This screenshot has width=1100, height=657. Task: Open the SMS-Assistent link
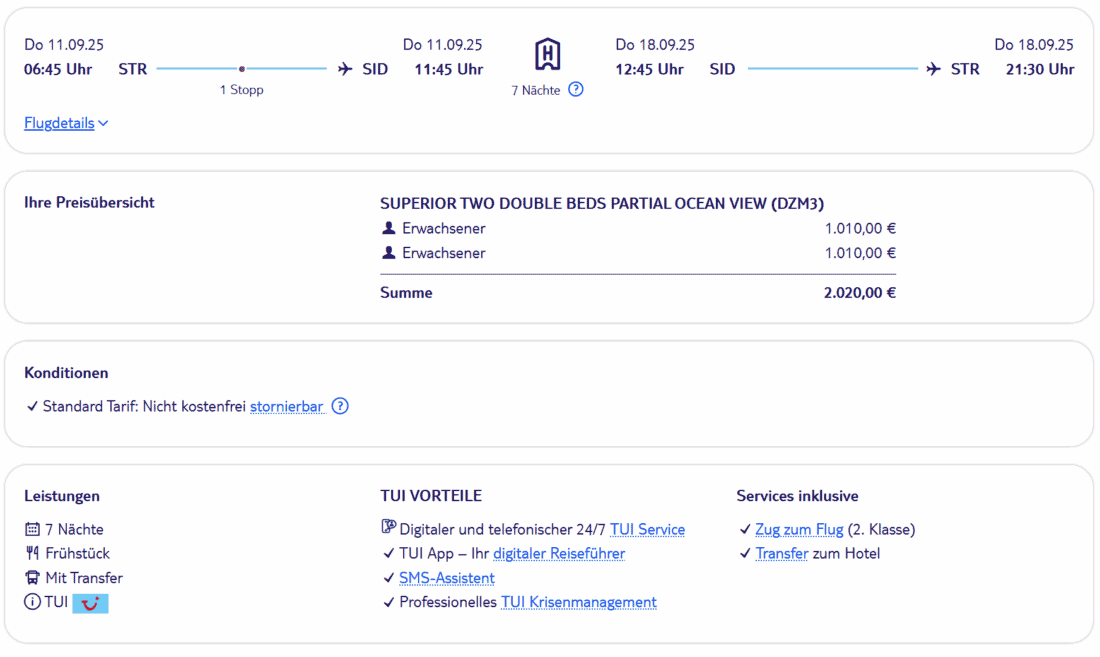(x=447, y=578)
